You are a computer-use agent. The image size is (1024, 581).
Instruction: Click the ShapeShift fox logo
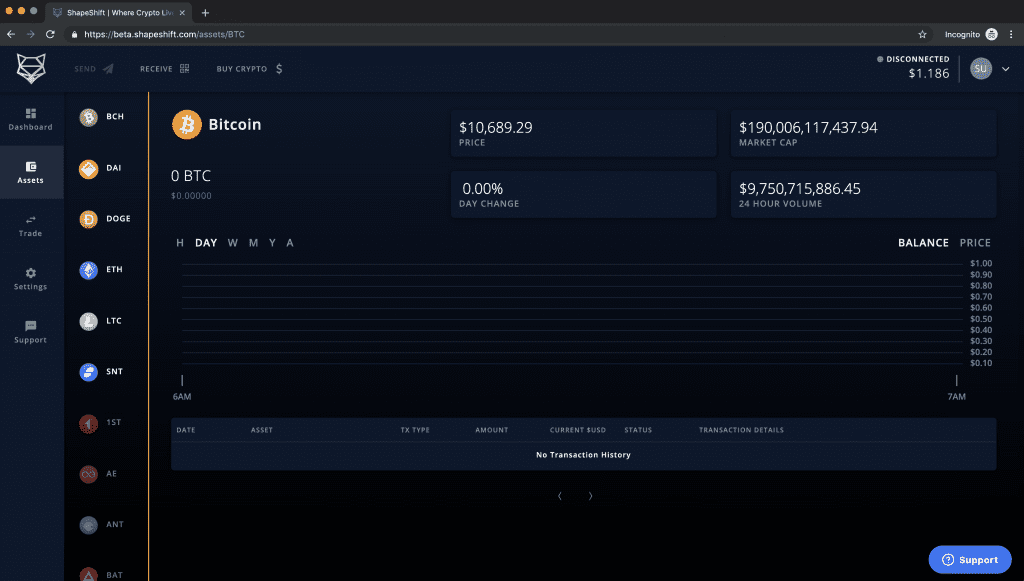point(31,69)
